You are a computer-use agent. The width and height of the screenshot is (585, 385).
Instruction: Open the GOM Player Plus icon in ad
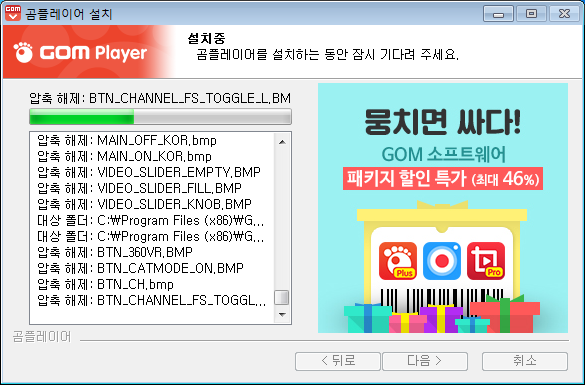(398, 261)
